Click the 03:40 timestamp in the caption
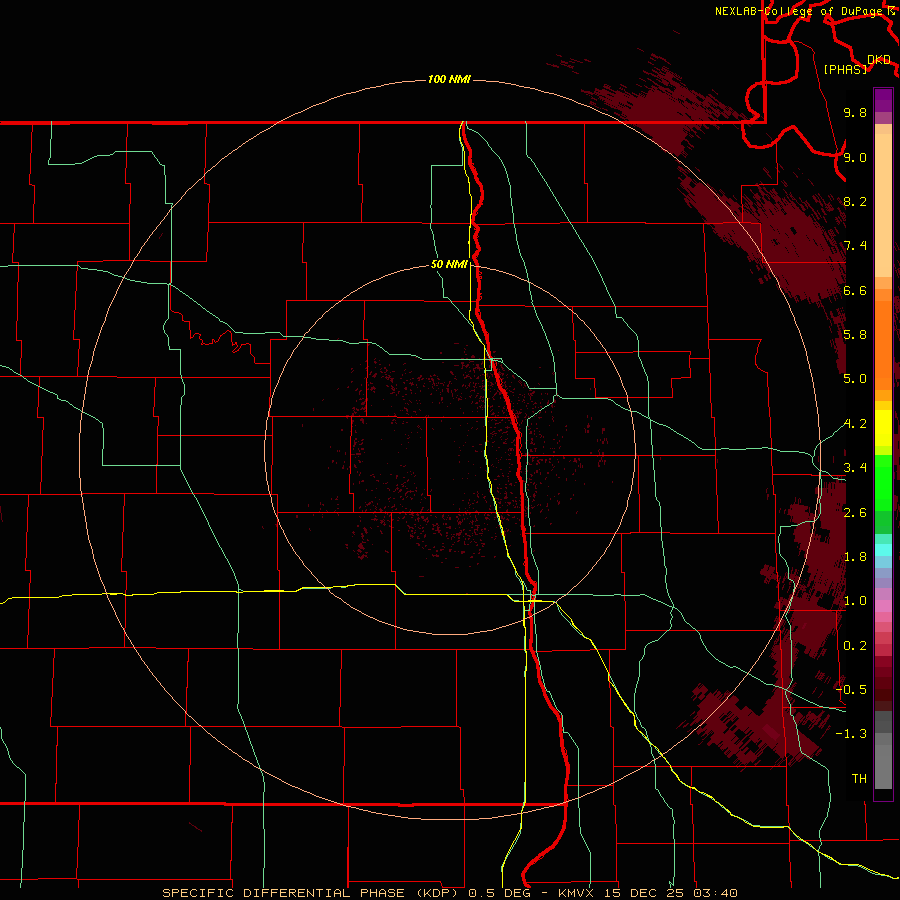This screenshot has height=900, width=900. point(715,893)
